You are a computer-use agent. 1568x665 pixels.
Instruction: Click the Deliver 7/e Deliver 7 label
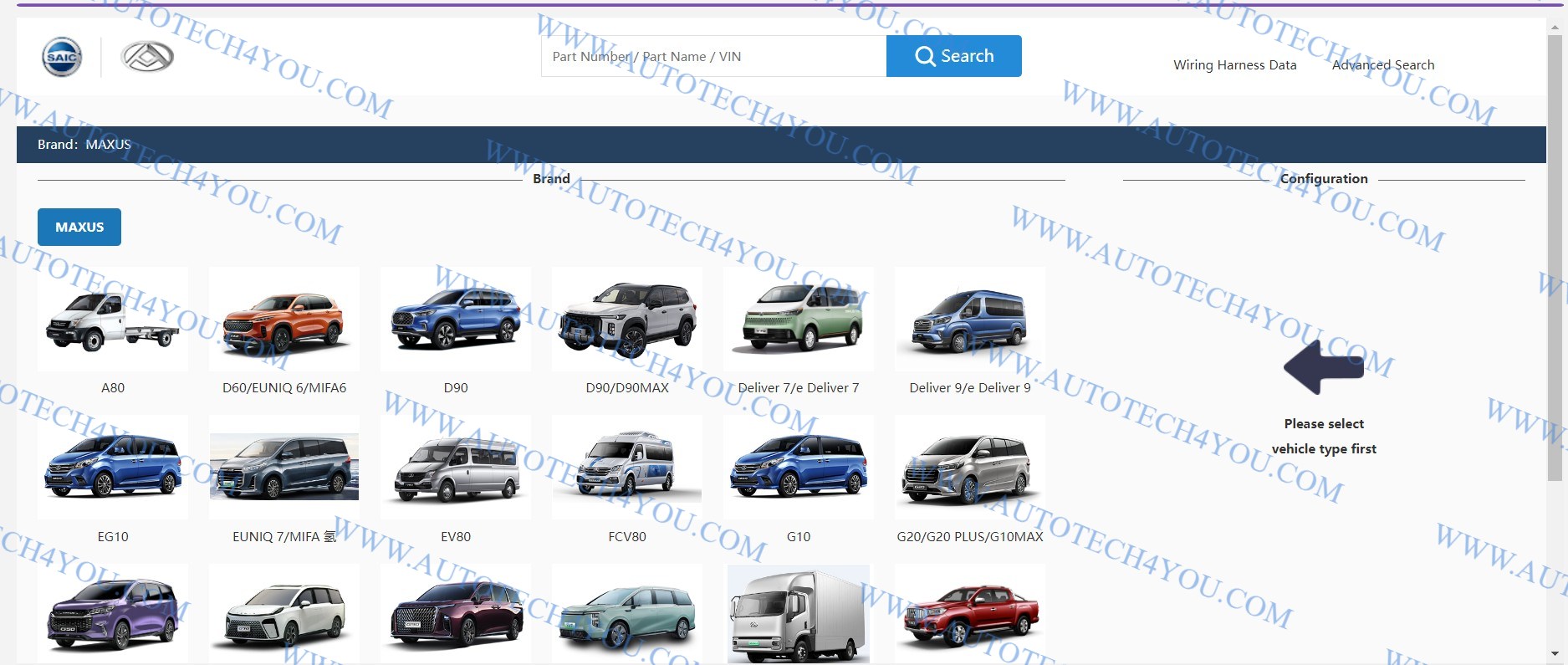(x=799, y=387)
